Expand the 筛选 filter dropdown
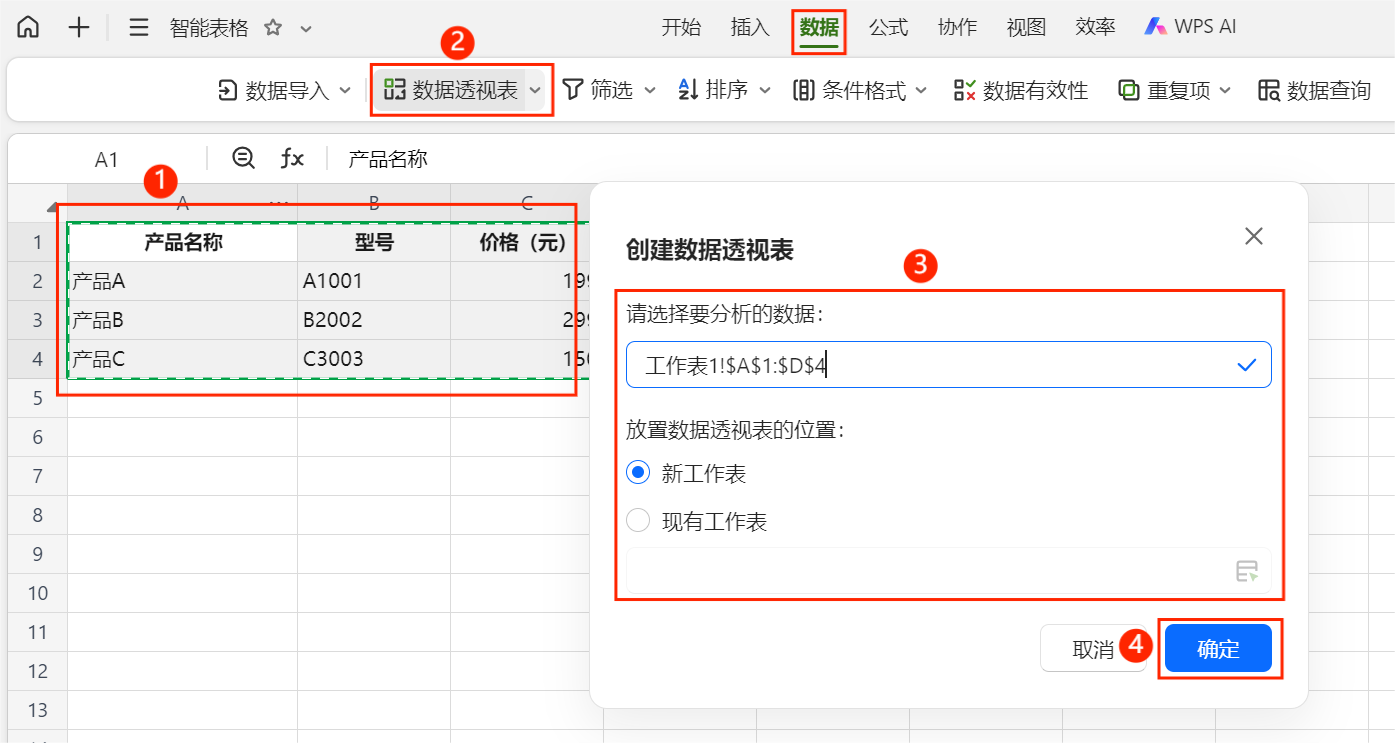 (649, 91)
